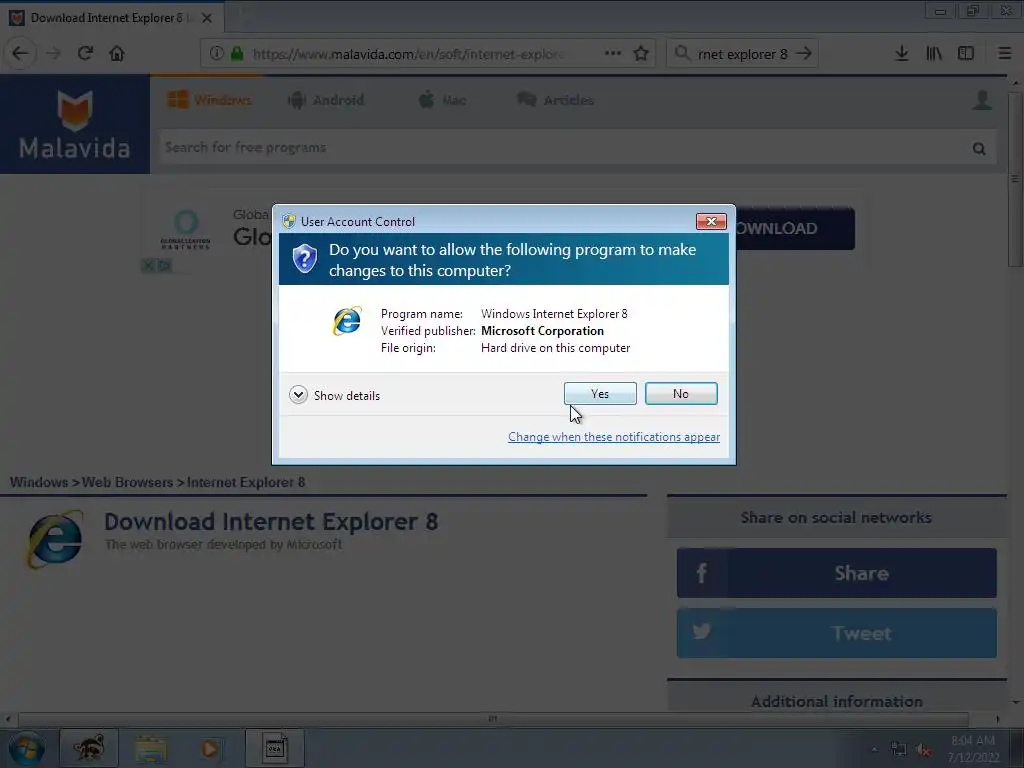Click the Malavida logo

(74, 124)
